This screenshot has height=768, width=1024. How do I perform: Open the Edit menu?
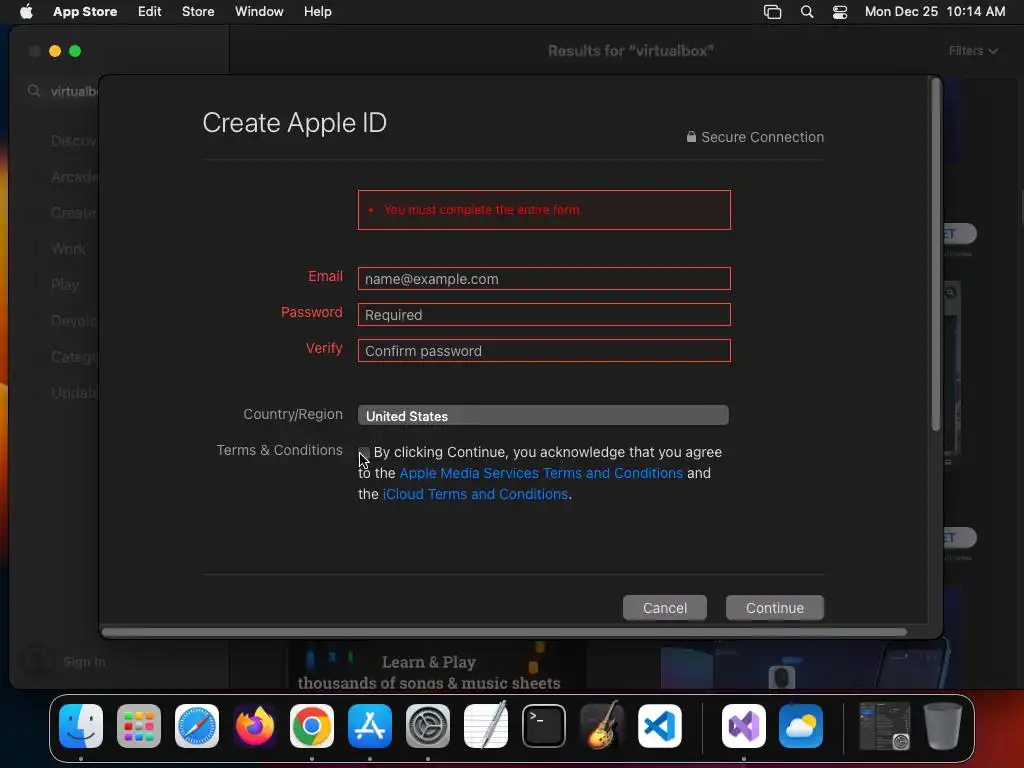point(150,12)
